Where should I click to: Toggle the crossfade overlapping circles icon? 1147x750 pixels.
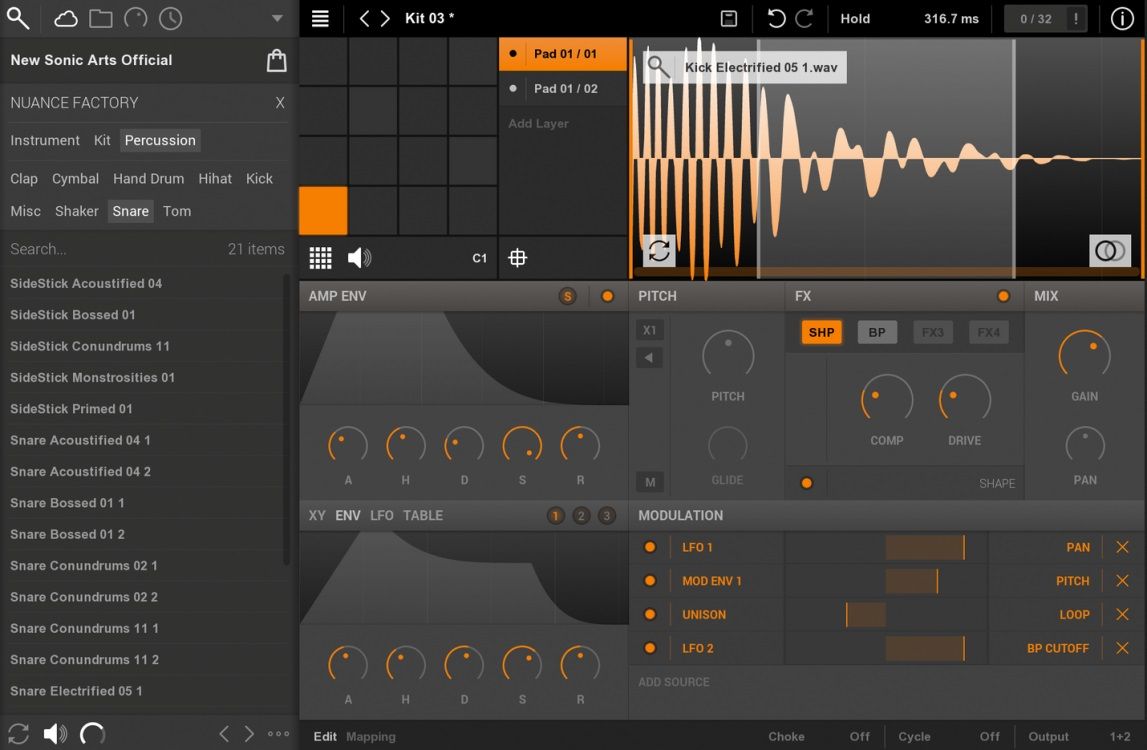tap(1110, 251)
